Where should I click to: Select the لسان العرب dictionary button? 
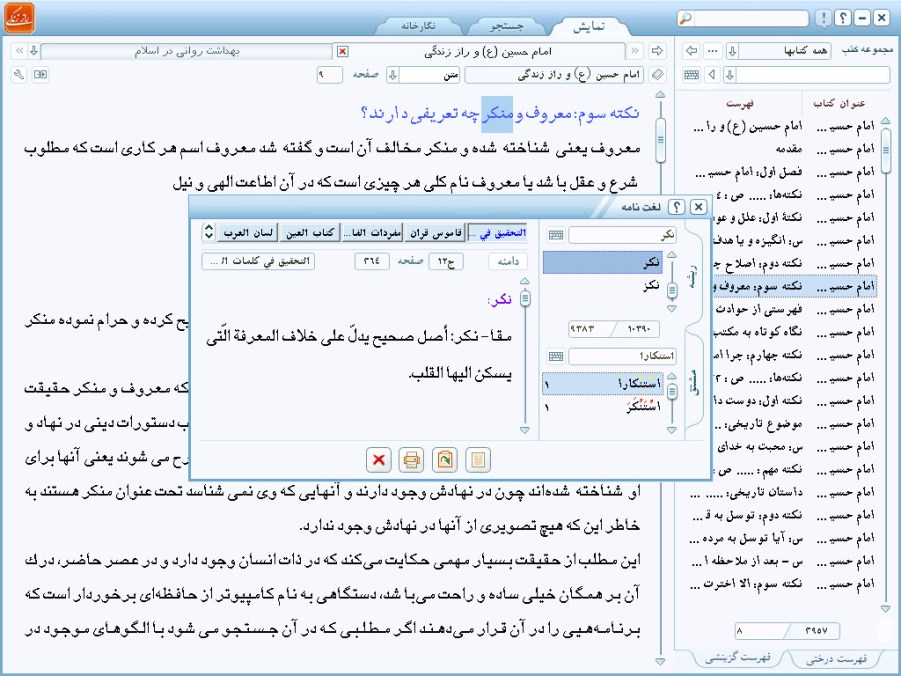[x=248, y=233]
